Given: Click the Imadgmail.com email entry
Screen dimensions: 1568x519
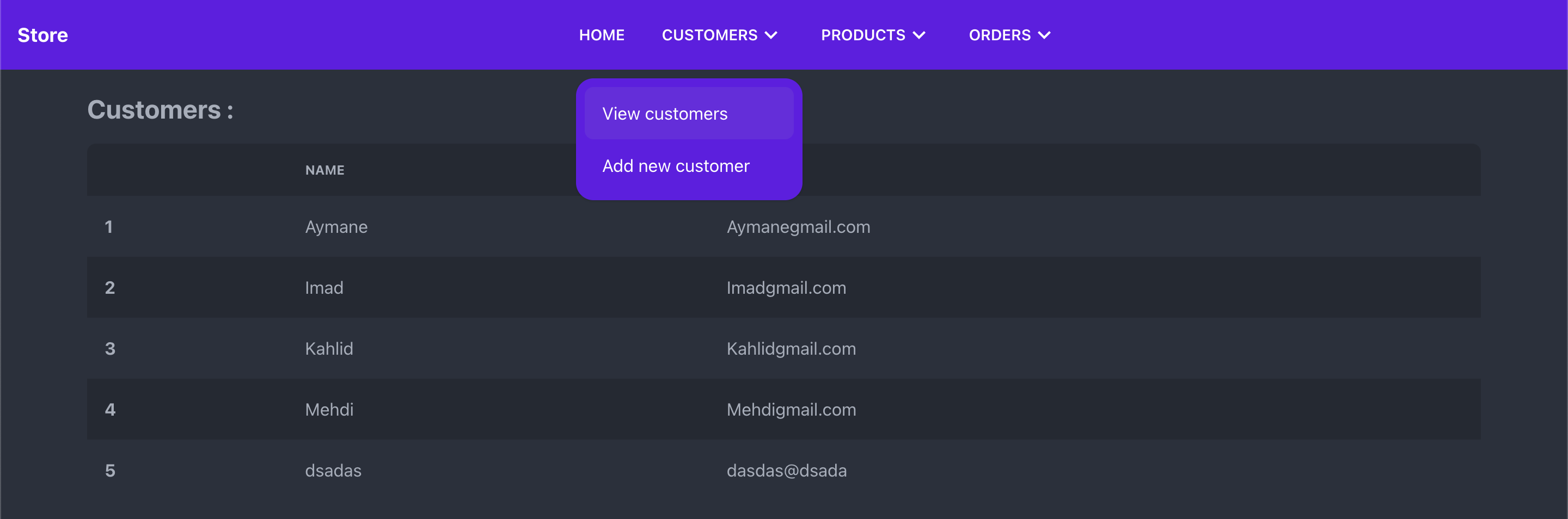Looking at the screenshot, I should (786, 288).
